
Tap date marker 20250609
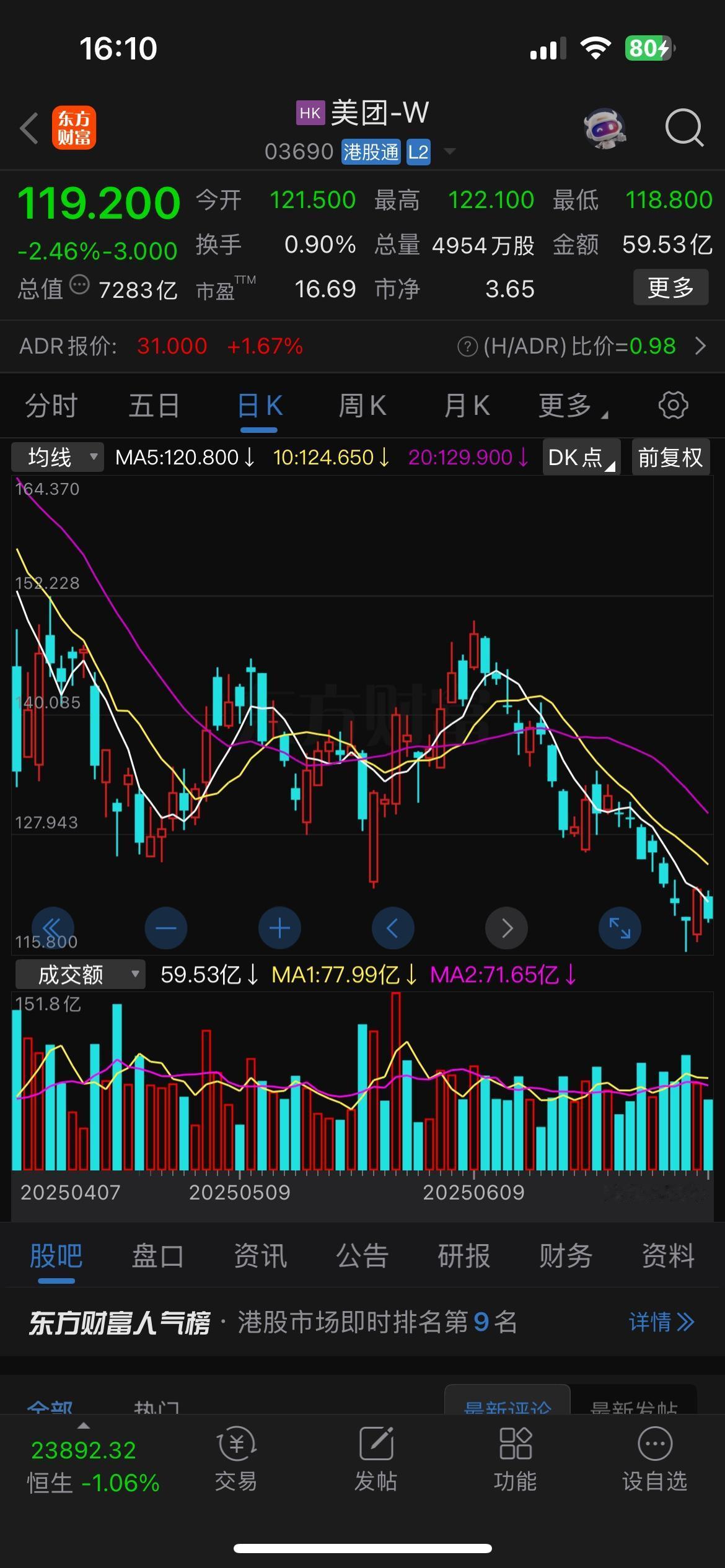(x=473, y=1193)
